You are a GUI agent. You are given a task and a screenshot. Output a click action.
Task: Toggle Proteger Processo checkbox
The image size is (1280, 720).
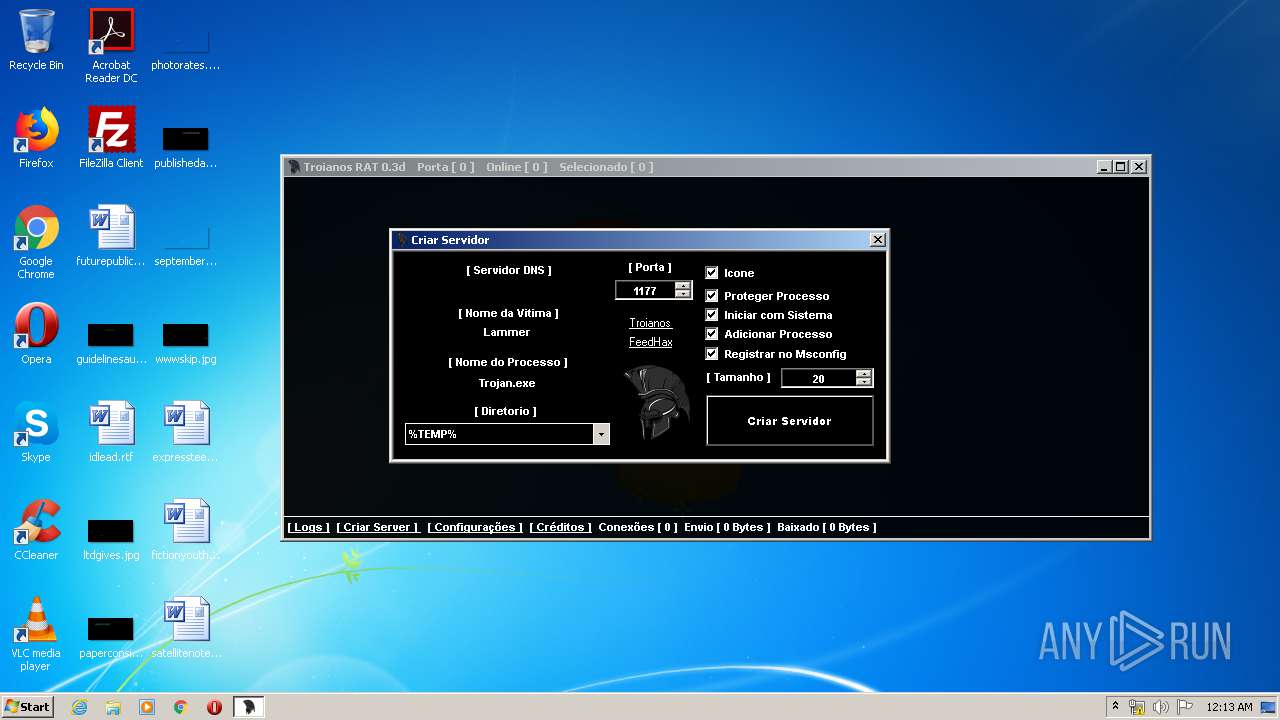(x=712, y=296)
